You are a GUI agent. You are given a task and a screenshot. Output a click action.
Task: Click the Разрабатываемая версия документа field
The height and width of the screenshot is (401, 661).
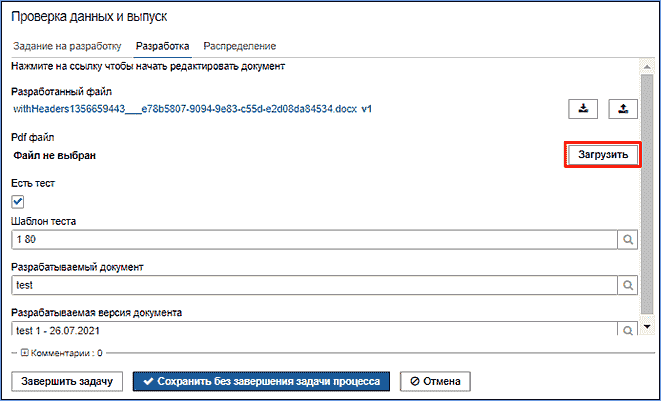click(312, 329)
